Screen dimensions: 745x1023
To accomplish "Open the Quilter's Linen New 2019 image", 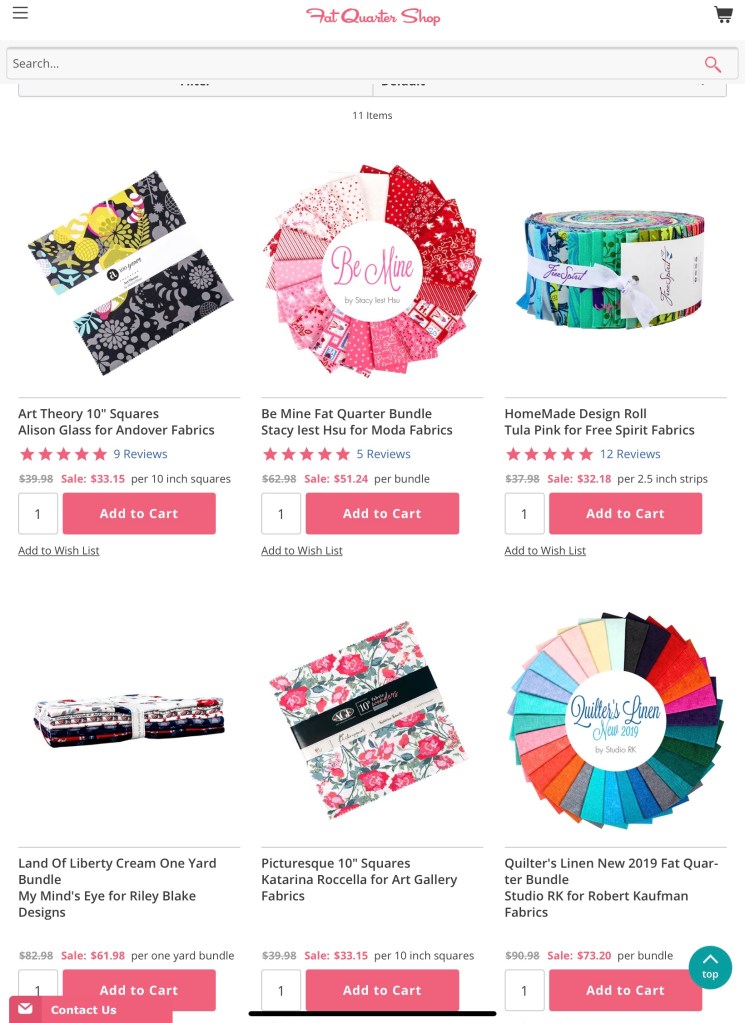I will point(615,720).
